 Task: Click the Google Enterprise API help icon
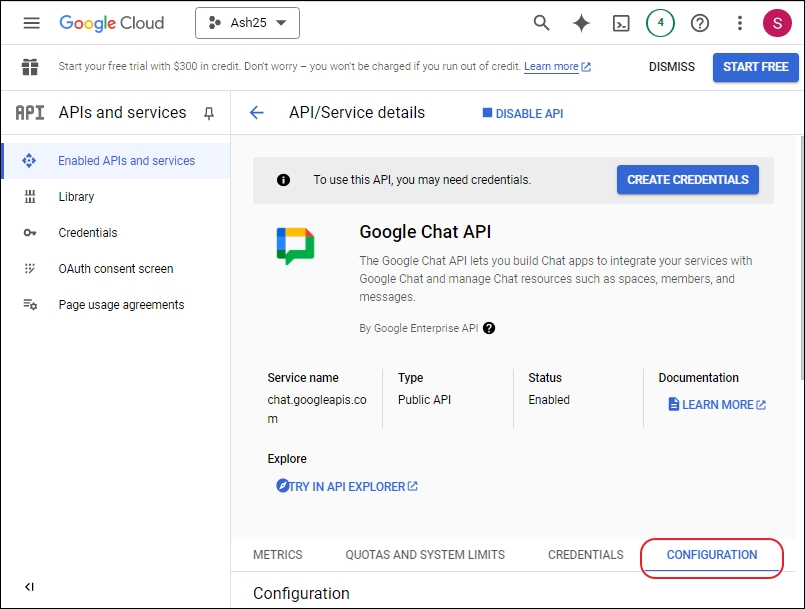489,328
